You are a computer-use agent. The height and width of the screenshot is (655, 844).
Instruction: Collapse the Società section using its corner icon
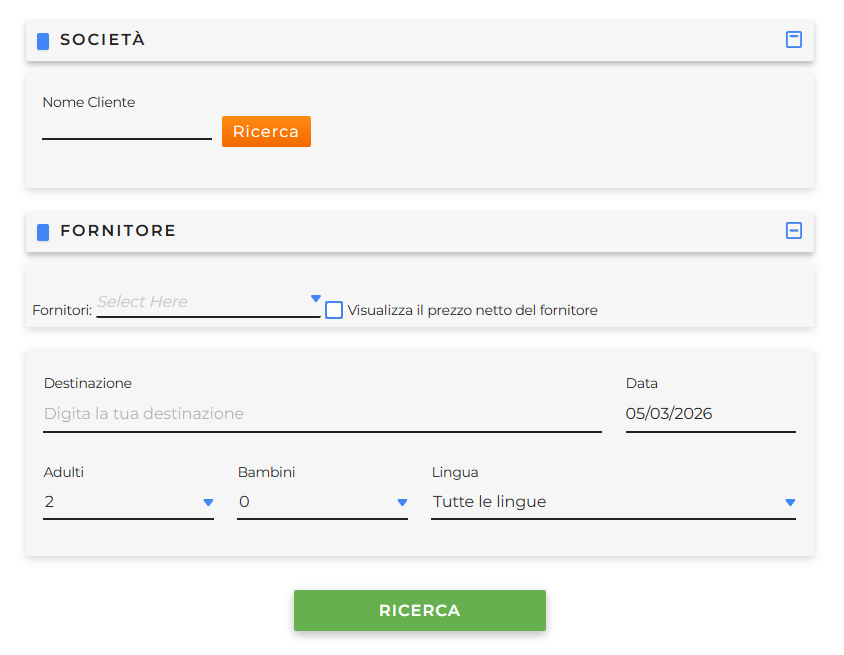click(794, 40)
